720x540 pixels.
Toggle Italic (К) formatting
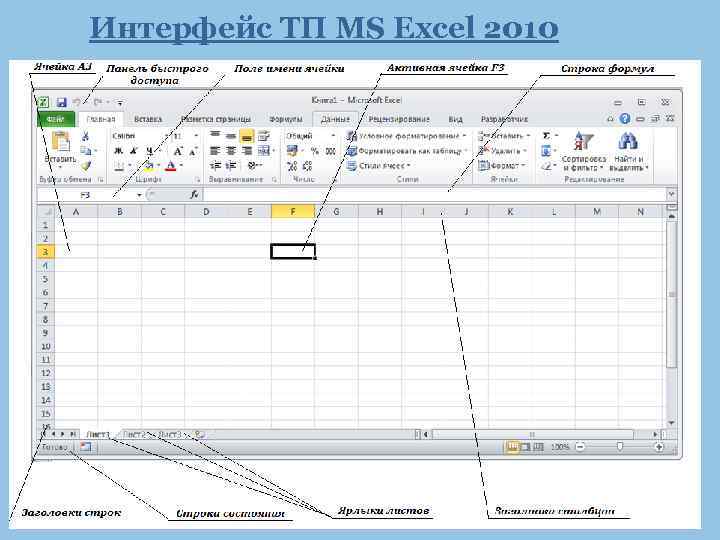coord(134,151)
